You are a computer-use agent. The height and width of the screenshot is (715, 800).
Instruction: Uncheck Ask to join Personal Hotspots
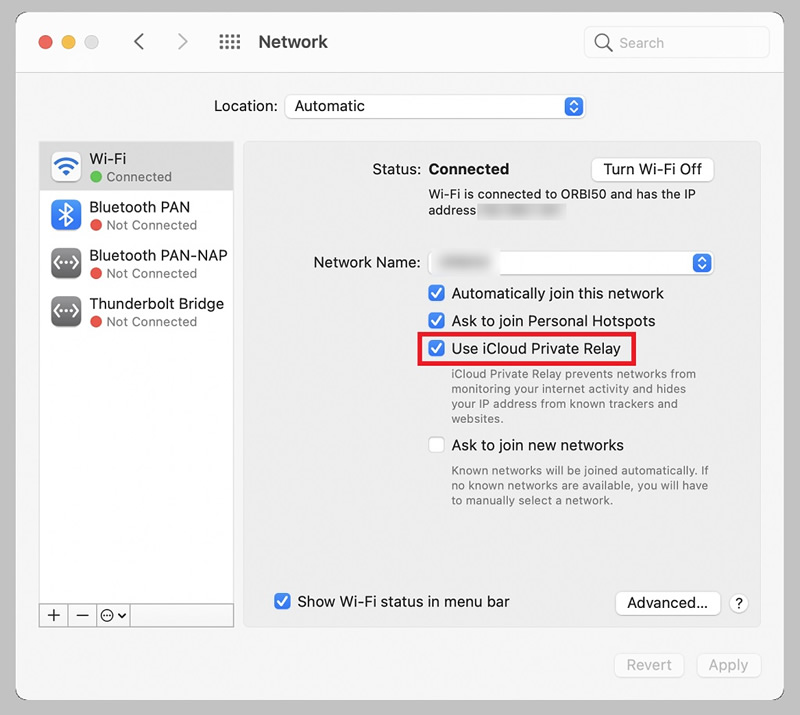click(436, 320)
